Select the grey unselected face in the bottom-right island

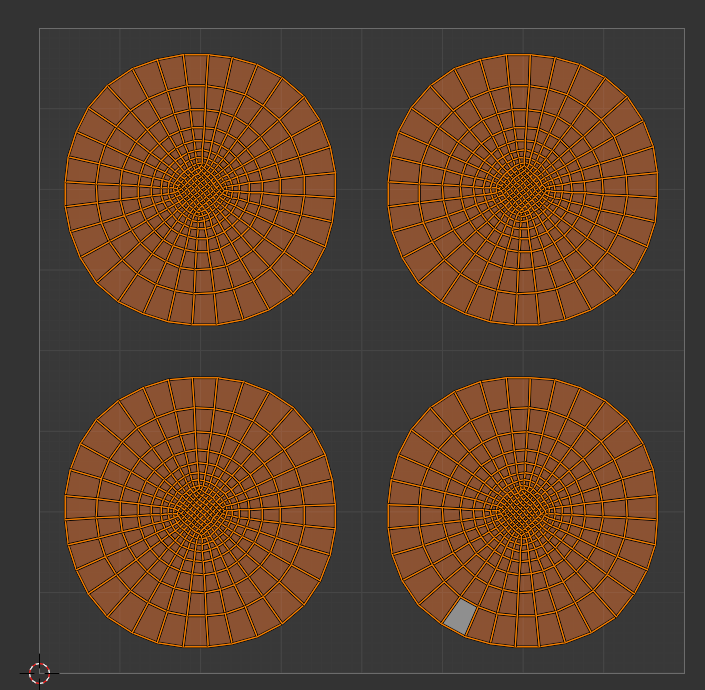[x=460, y=616]
